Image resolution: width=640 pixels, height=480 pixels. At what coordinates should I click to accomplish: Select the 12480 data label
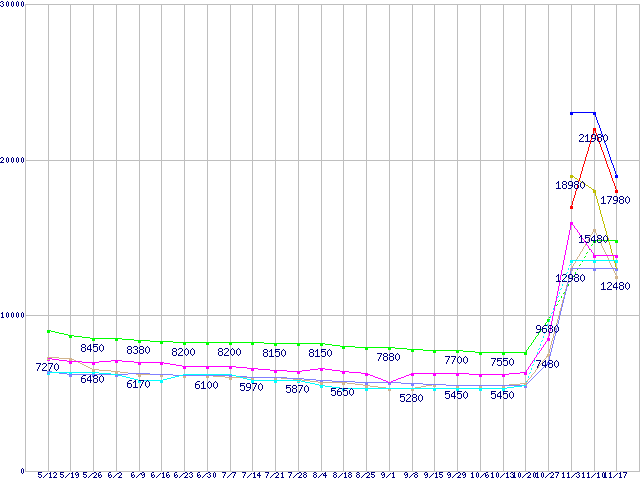tap(615, 286)
